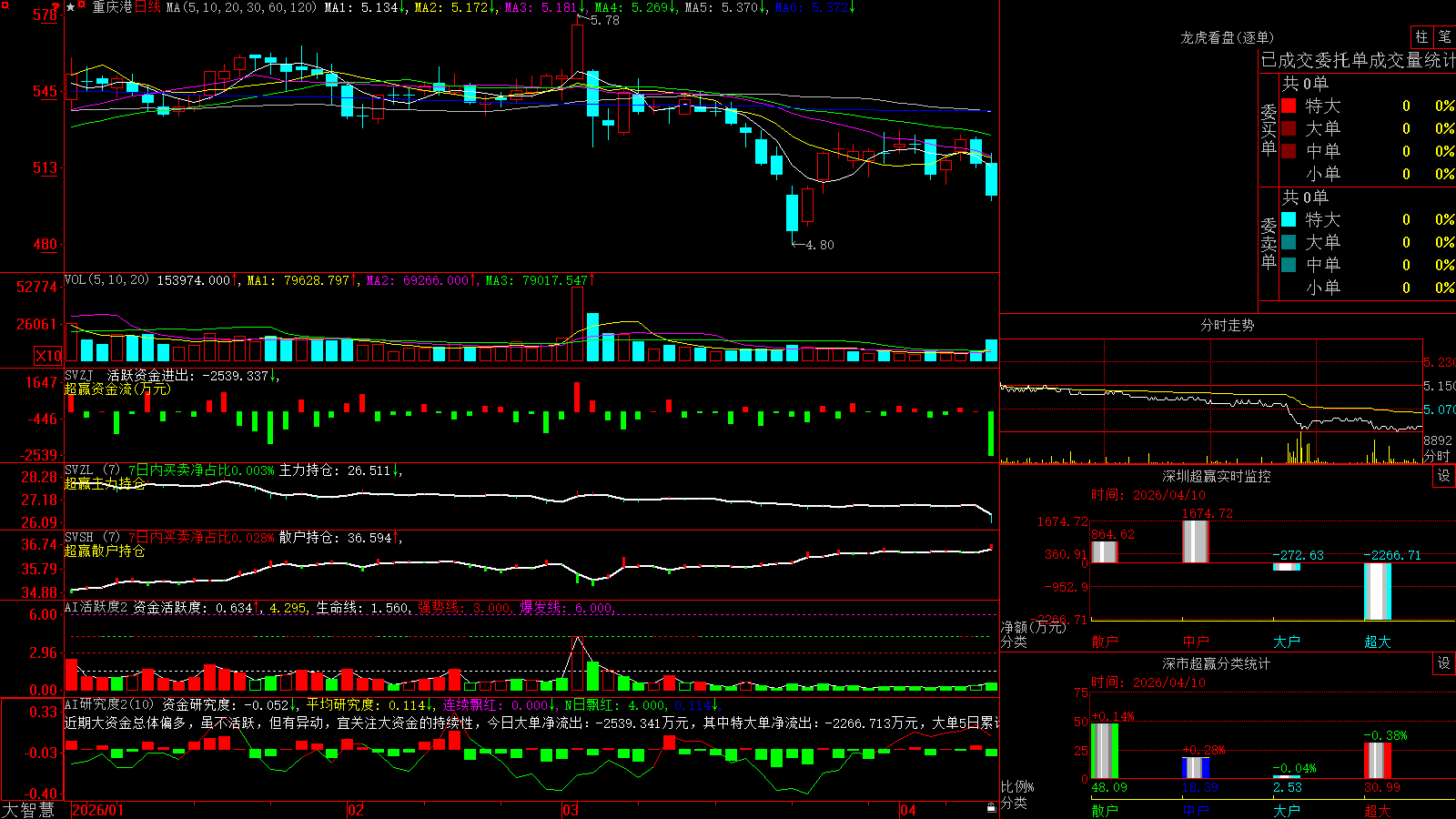Click the red 超大 bar showing 30.99 percent
1456x819 pixels.
click(x=1378, y=761)
